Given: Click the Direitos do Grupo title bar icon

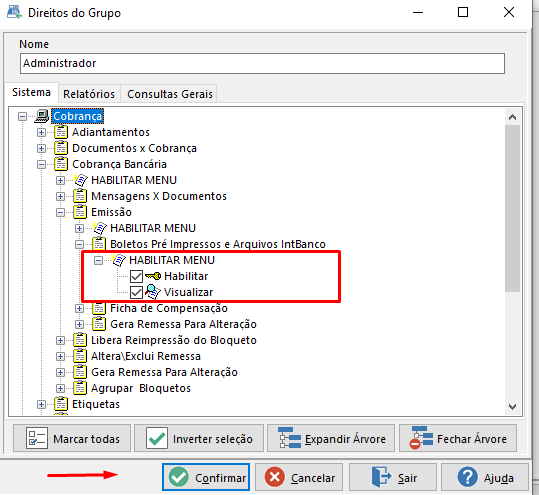Looking at the screenshot, I should pyautogui.click(x=14, y=12).
